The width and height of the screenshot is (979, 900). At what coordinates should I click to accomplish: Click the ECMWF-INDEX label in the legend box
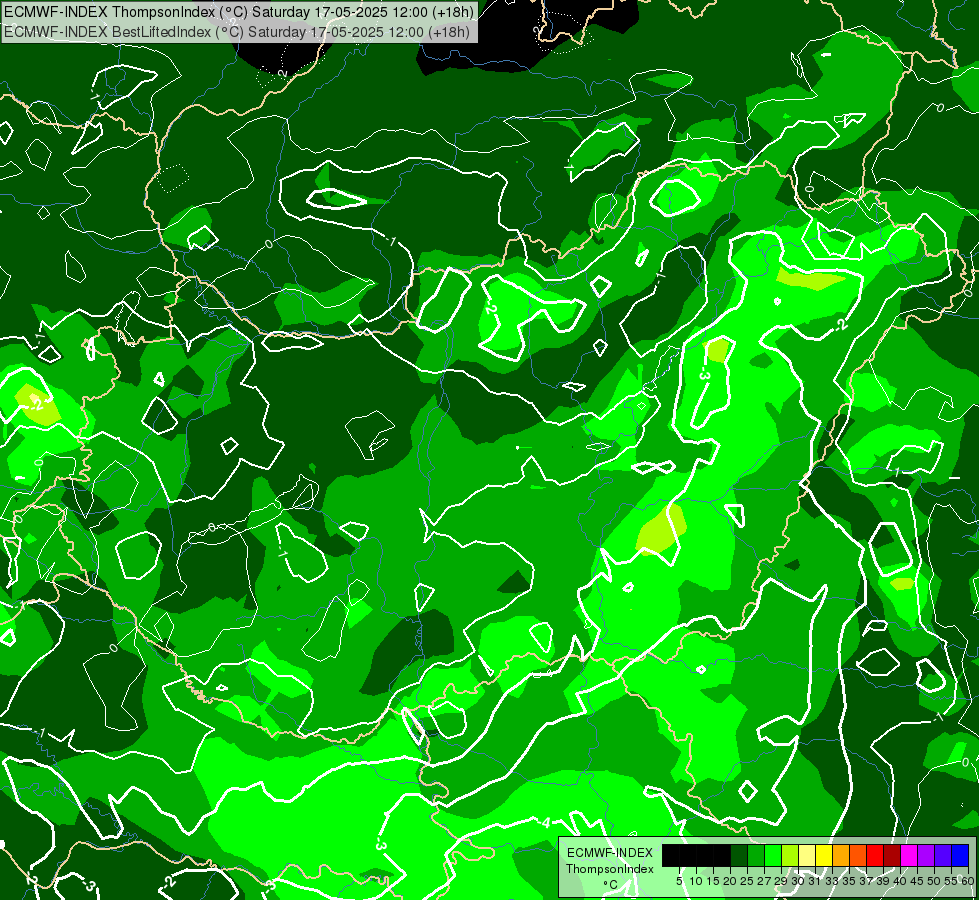pos(610,853)
